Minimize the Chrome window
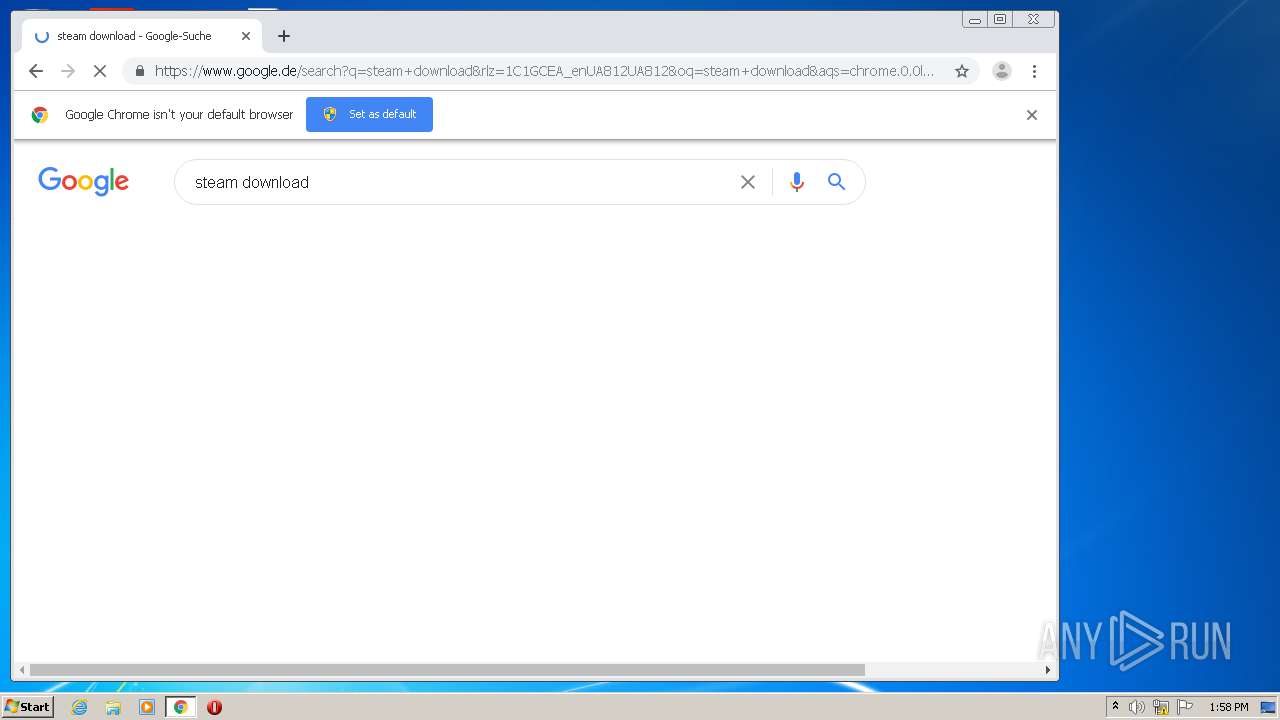Screen dimensions: 1280x720 (x=975, y=19)
